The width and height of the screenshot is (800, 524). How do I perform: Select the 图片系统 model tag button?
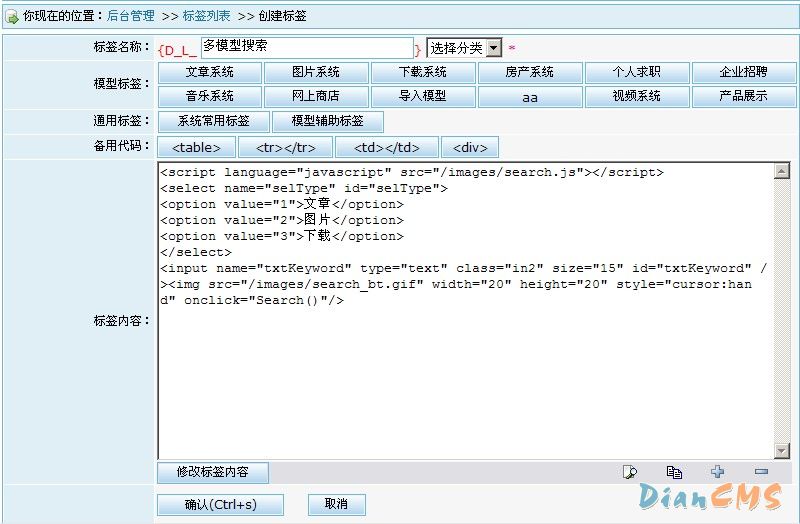click(316, 72)
